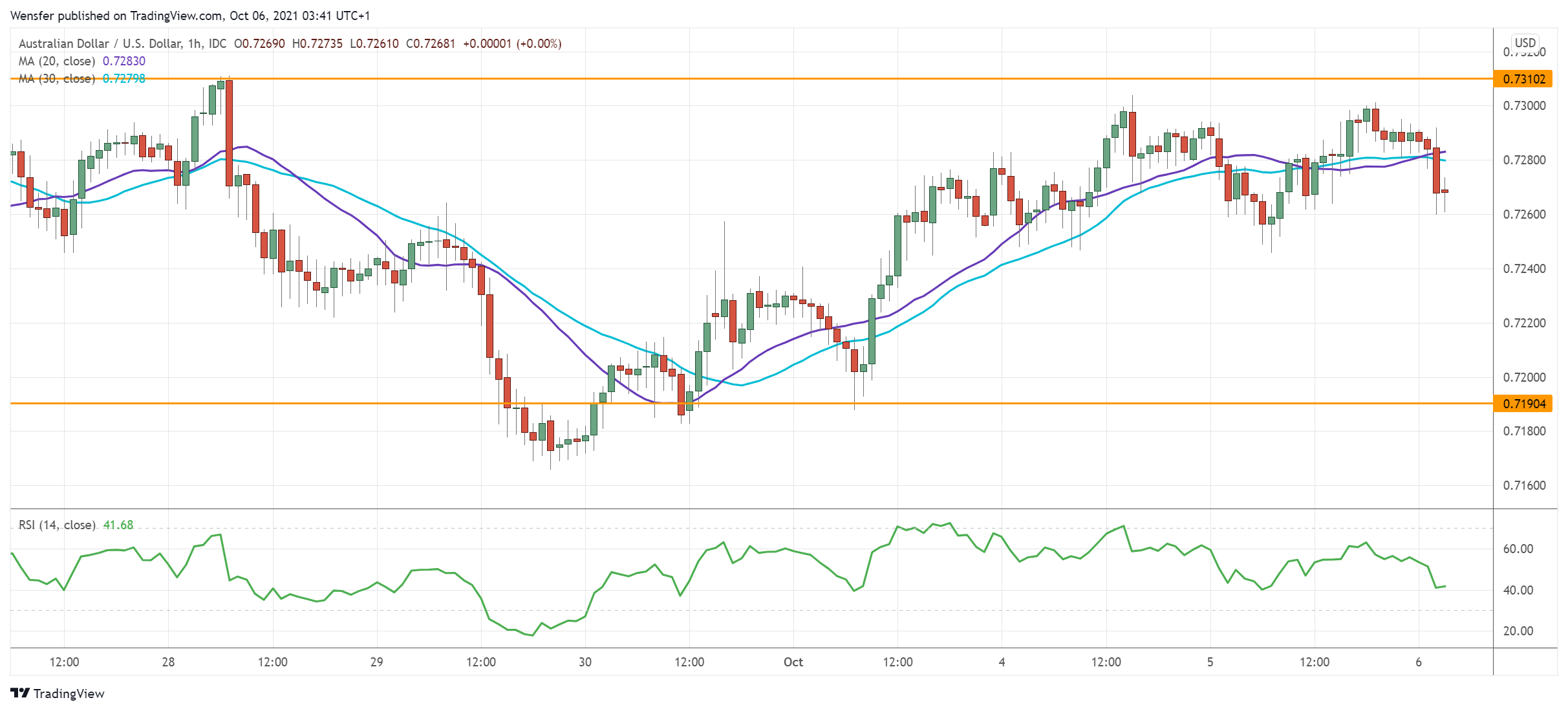The height and width of the screenshot is (711, 1568).
Task: Click the 0.71600 price axis label
Action: (1524, 485)
